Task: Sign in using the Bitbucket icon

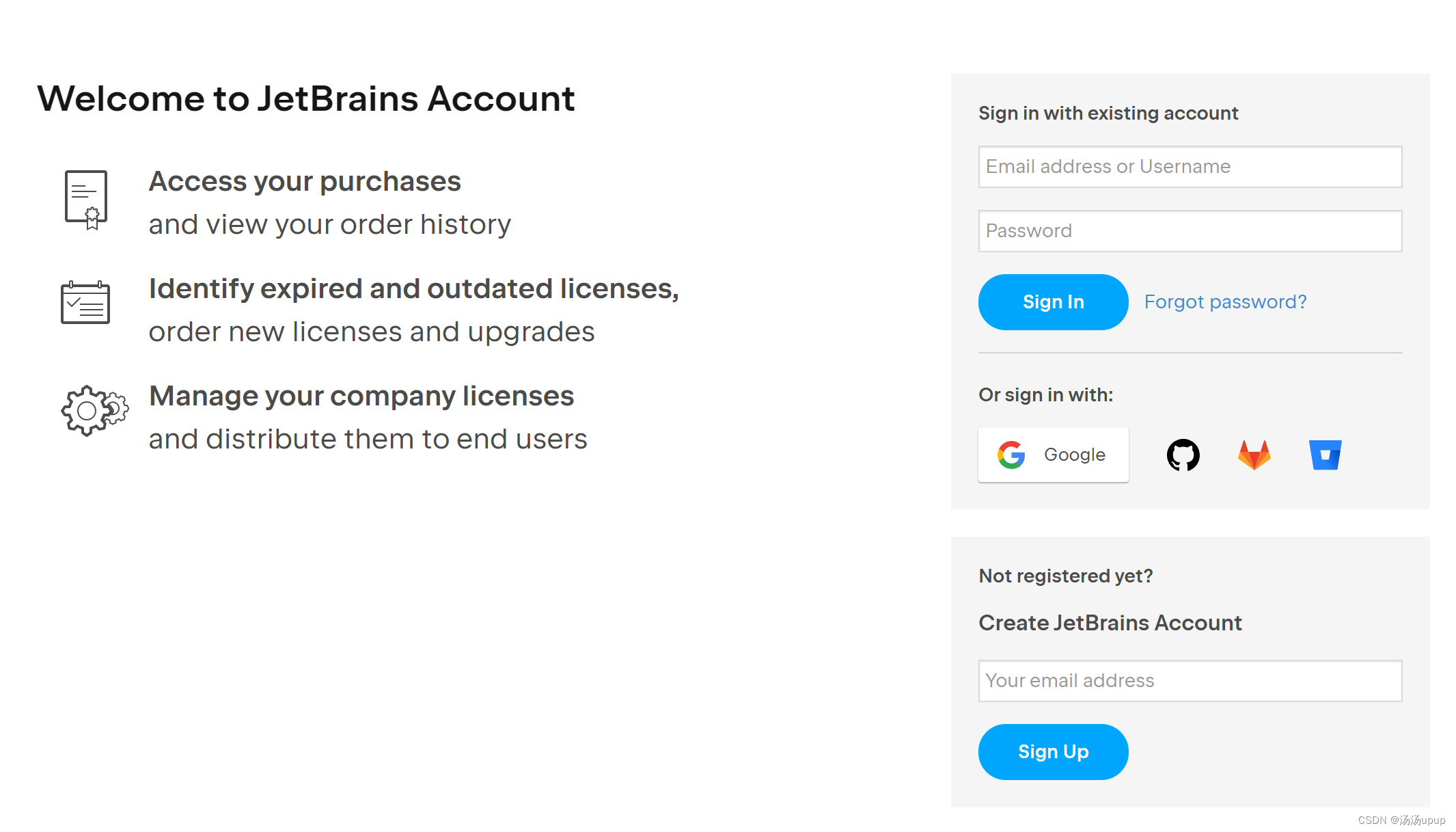Action: pos(1324,455)
